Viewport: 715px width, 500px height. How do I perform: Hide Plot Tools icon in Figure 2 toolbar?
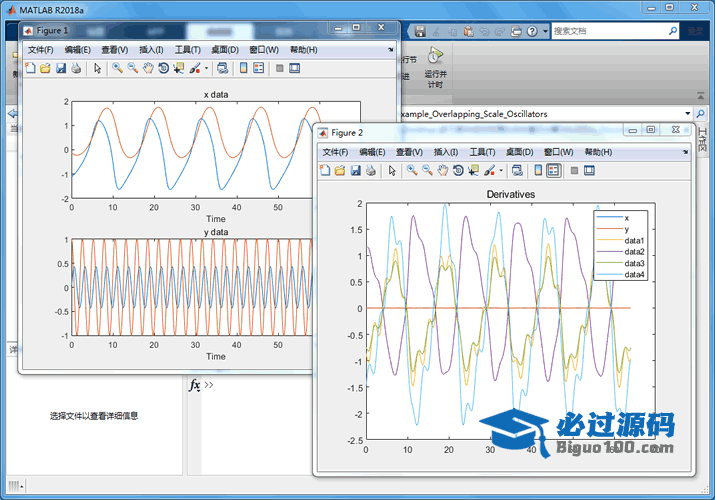coord(574,170)
